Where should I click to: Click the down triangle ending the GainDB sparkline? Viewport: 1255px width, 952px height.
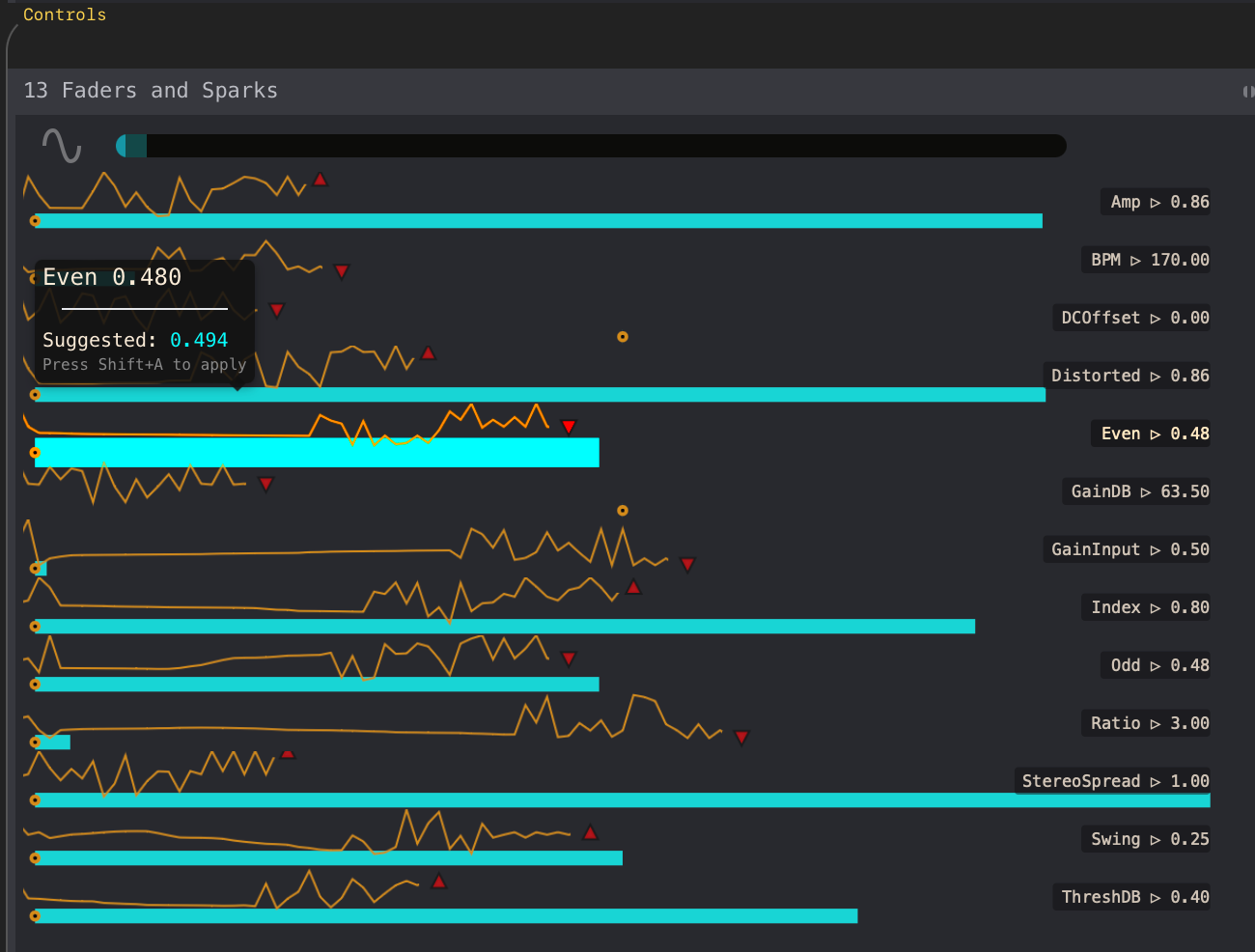click(266, 484)
